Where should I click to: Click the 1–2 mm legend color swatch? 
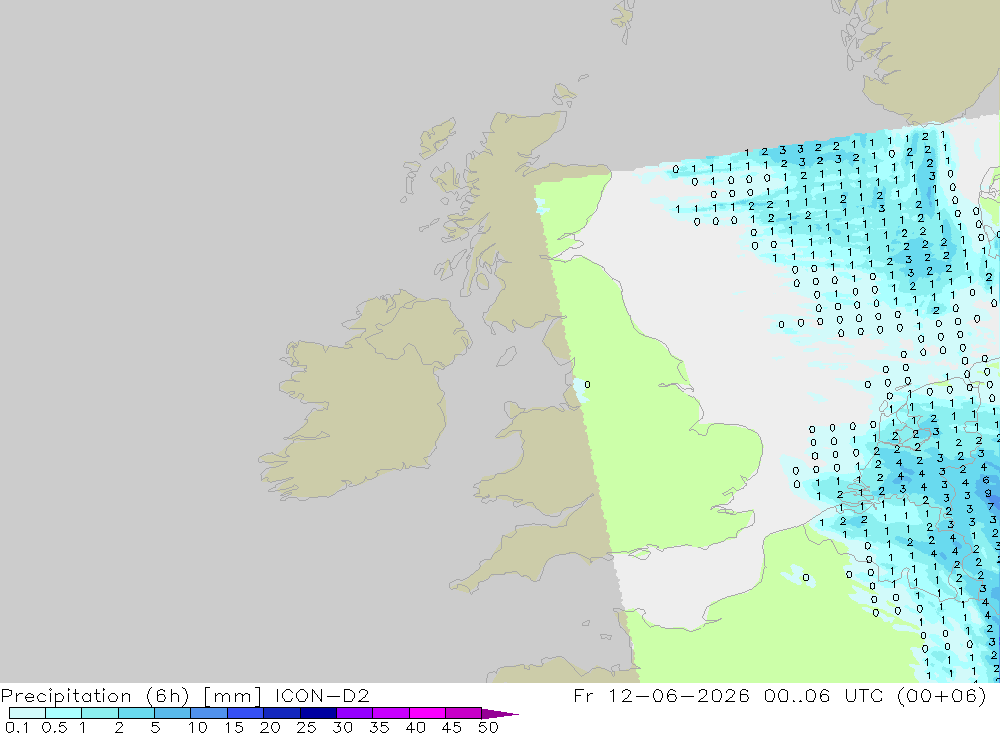99,713
